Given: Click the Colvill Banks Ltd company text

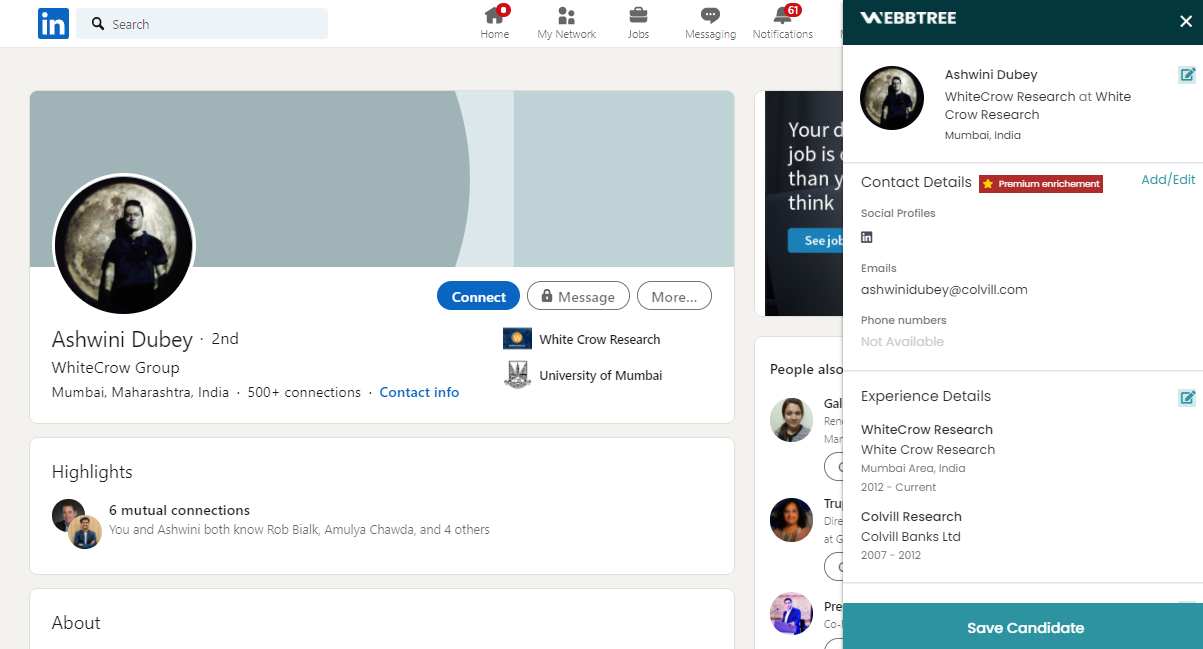Looking at the screenshot, I should click(910, 537).
